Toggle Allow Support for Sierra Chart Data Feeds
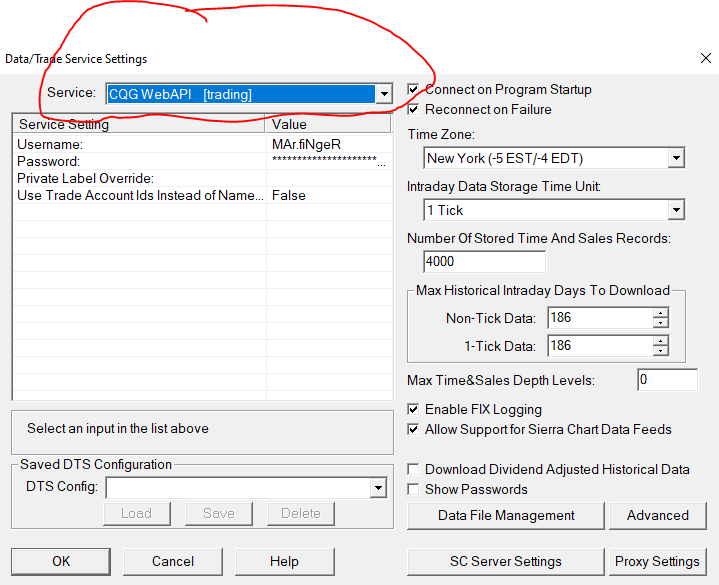This screenshot has height=585, width=719. 413,430
